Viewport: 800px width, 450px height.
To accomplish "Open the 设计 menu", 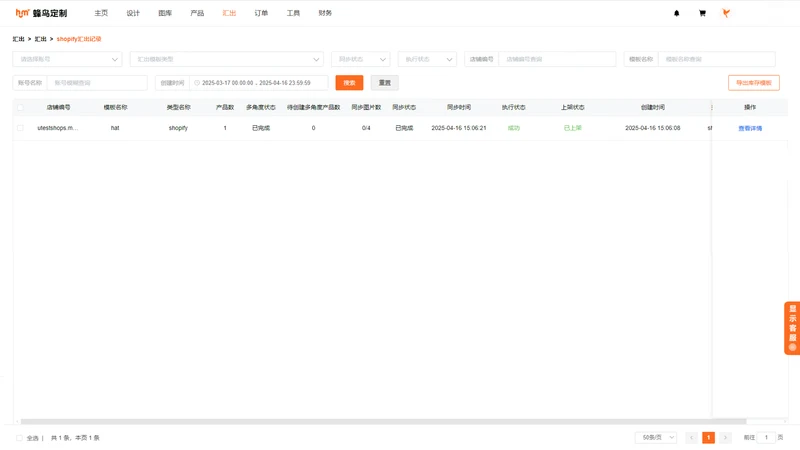I will point(133,13).
